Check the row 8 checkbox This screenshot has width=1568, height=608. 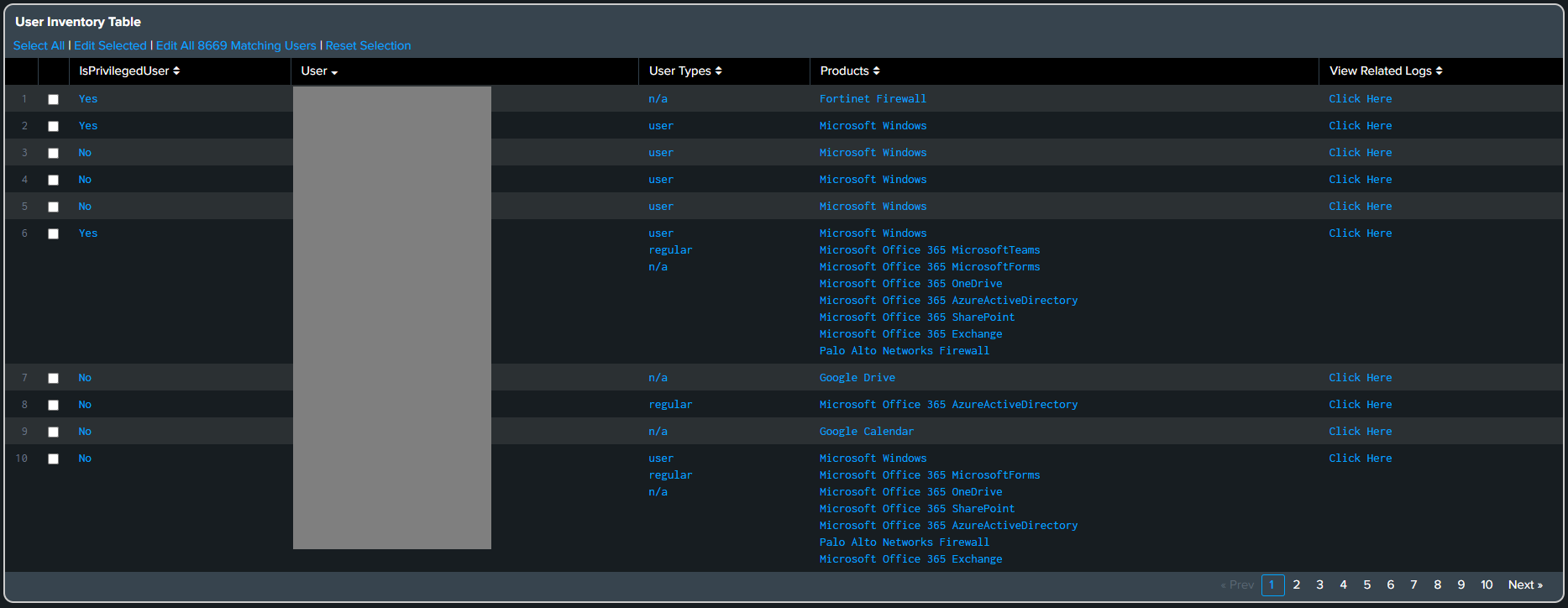pos(54,405)
